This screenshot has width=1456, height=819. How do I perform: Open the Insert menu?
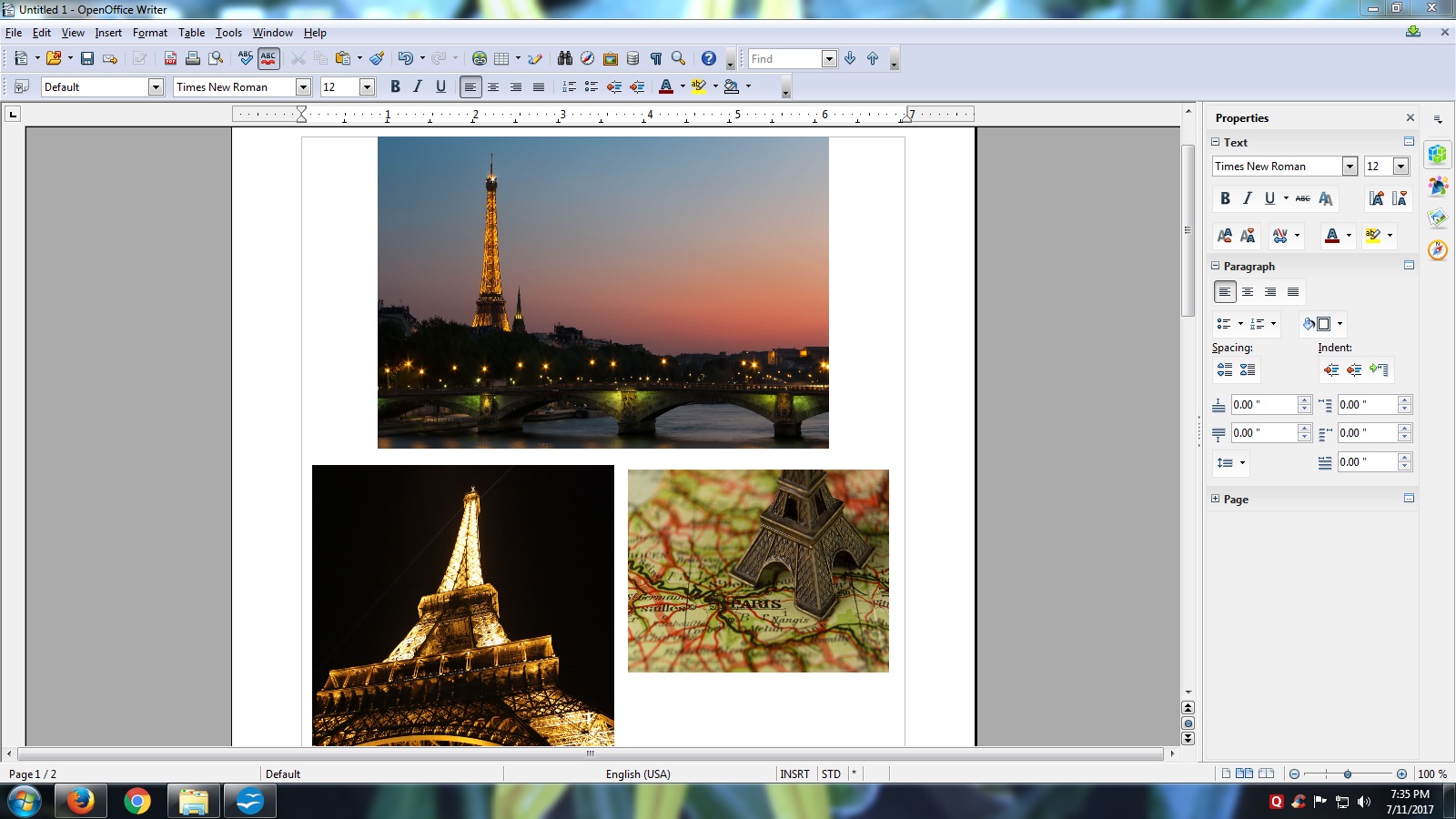click(x=108, y=33)
